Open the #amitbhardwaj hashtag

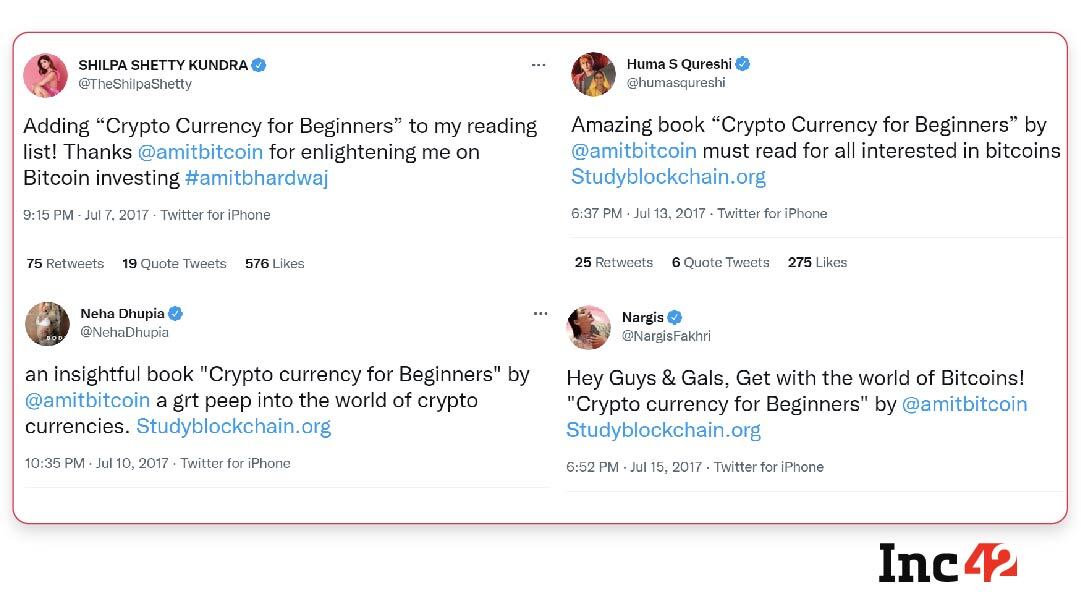tap(257, 178)
